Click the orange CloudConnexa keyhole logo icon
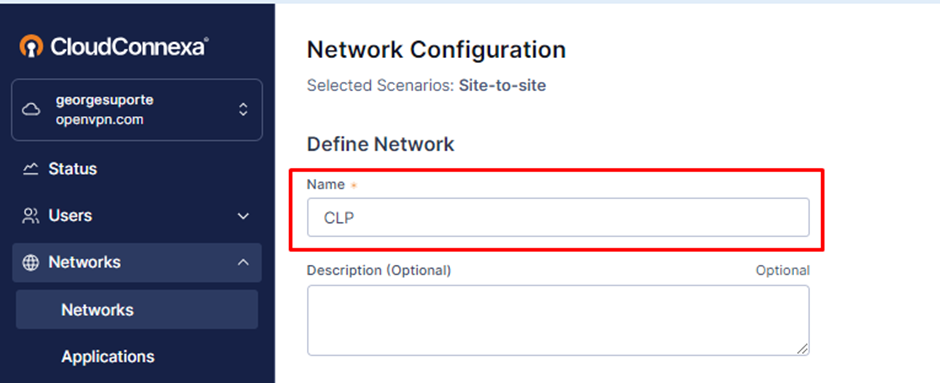Viewport: 940px width, 383px height. (x=31, y=47)
